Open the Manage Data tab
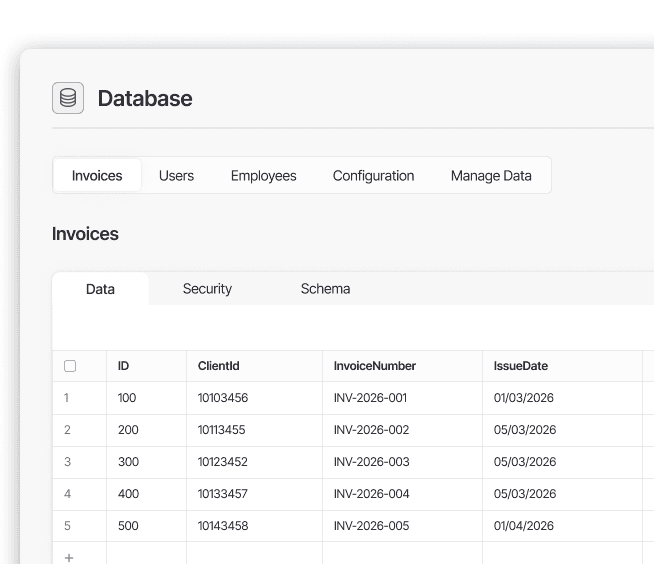The width and height of the screenshot is (654, 564). 491,176
